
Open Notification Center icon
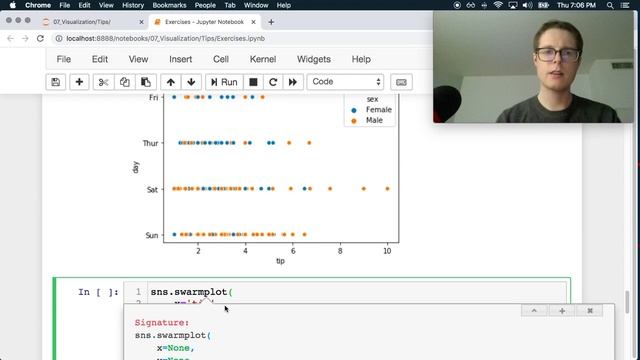625,5
